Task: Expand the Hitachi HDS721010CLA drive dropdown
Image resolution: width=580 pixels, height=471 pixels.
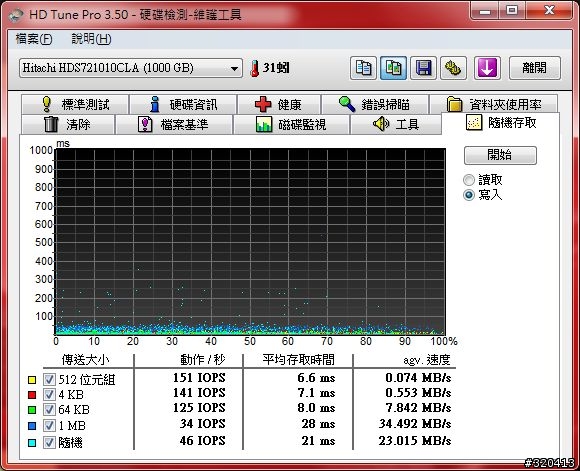Action: coord(131,68)
